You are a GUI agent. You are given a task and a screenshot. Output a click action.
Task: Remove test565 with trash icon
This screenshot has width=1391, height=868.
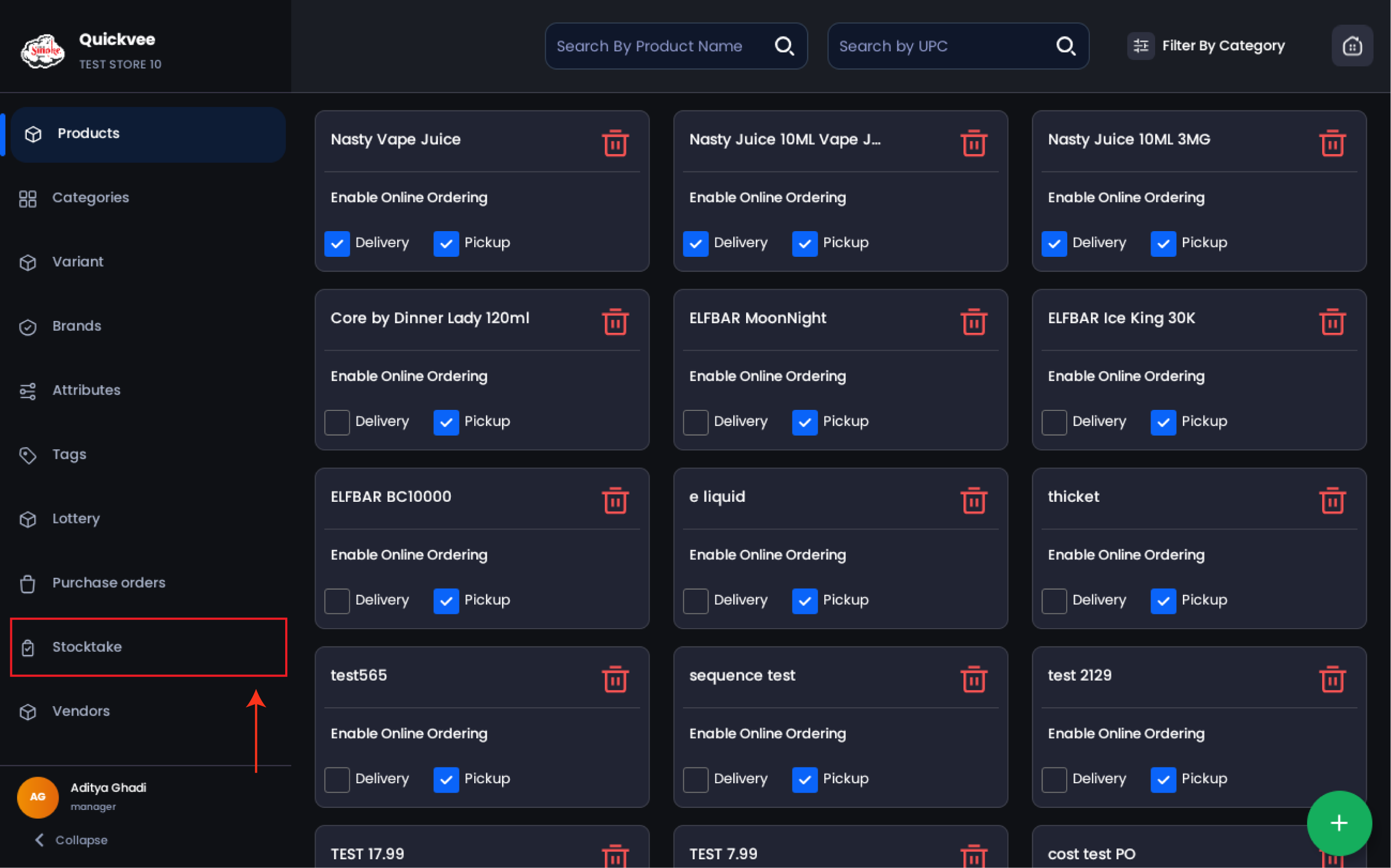coord(615,678)
